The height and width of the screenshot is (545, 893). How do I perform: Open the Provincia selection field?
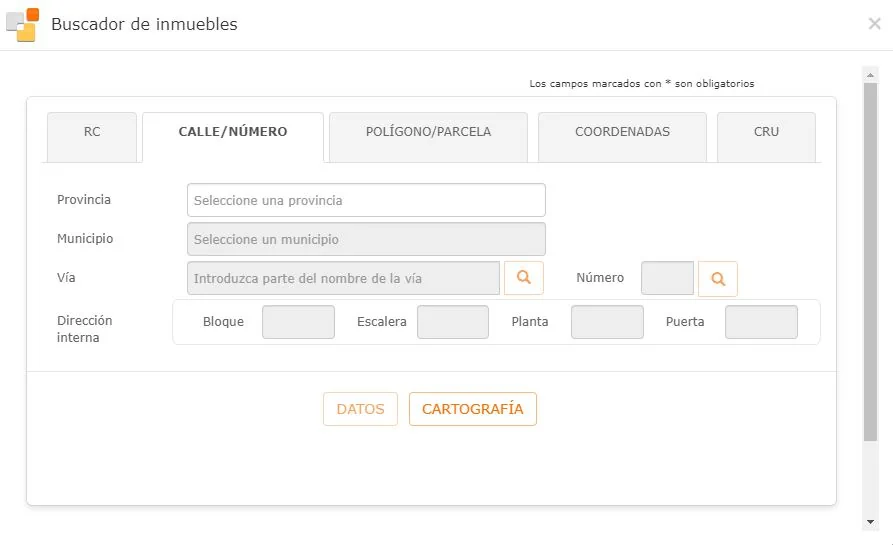[366, 200]
